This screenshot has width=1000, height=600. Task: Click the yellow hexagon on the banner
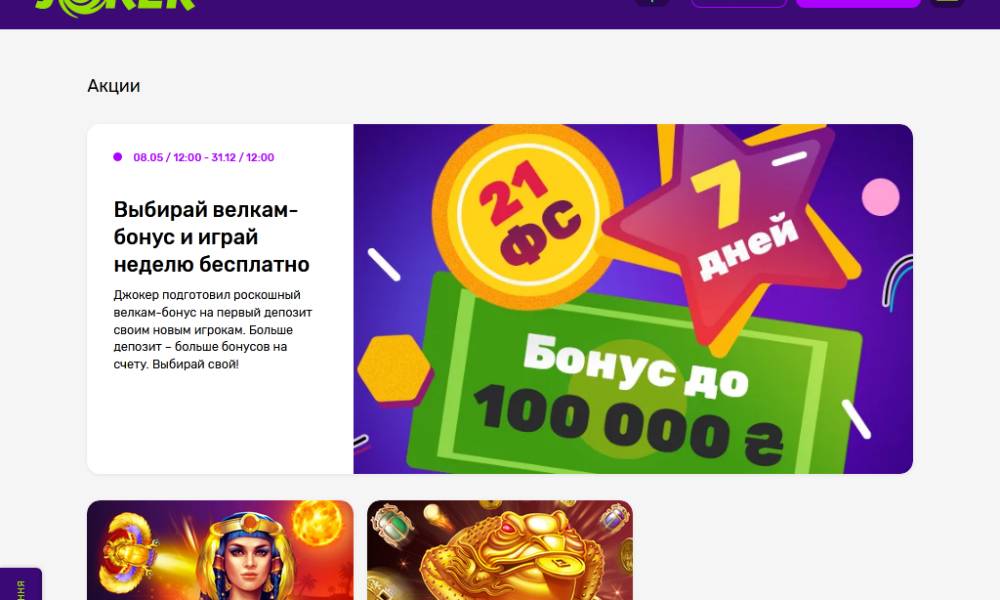click(393, 369)
